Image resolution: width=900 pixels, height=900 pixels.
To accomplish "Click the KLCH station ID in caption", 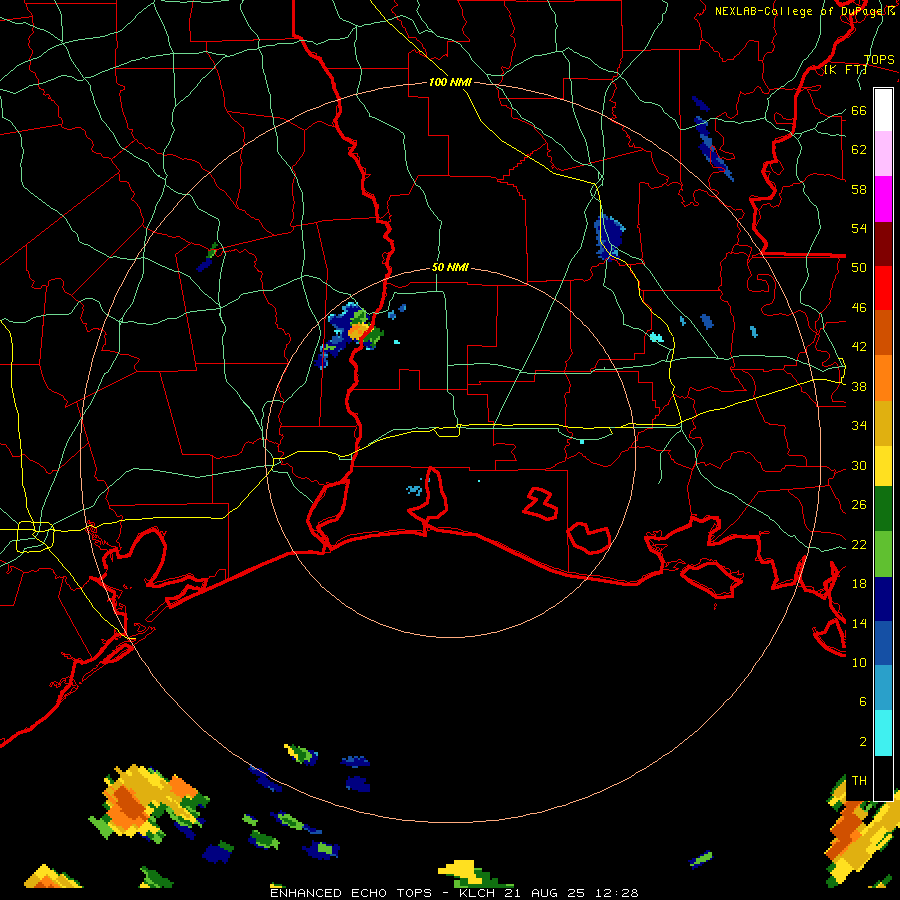I will (x=476, y=893).
